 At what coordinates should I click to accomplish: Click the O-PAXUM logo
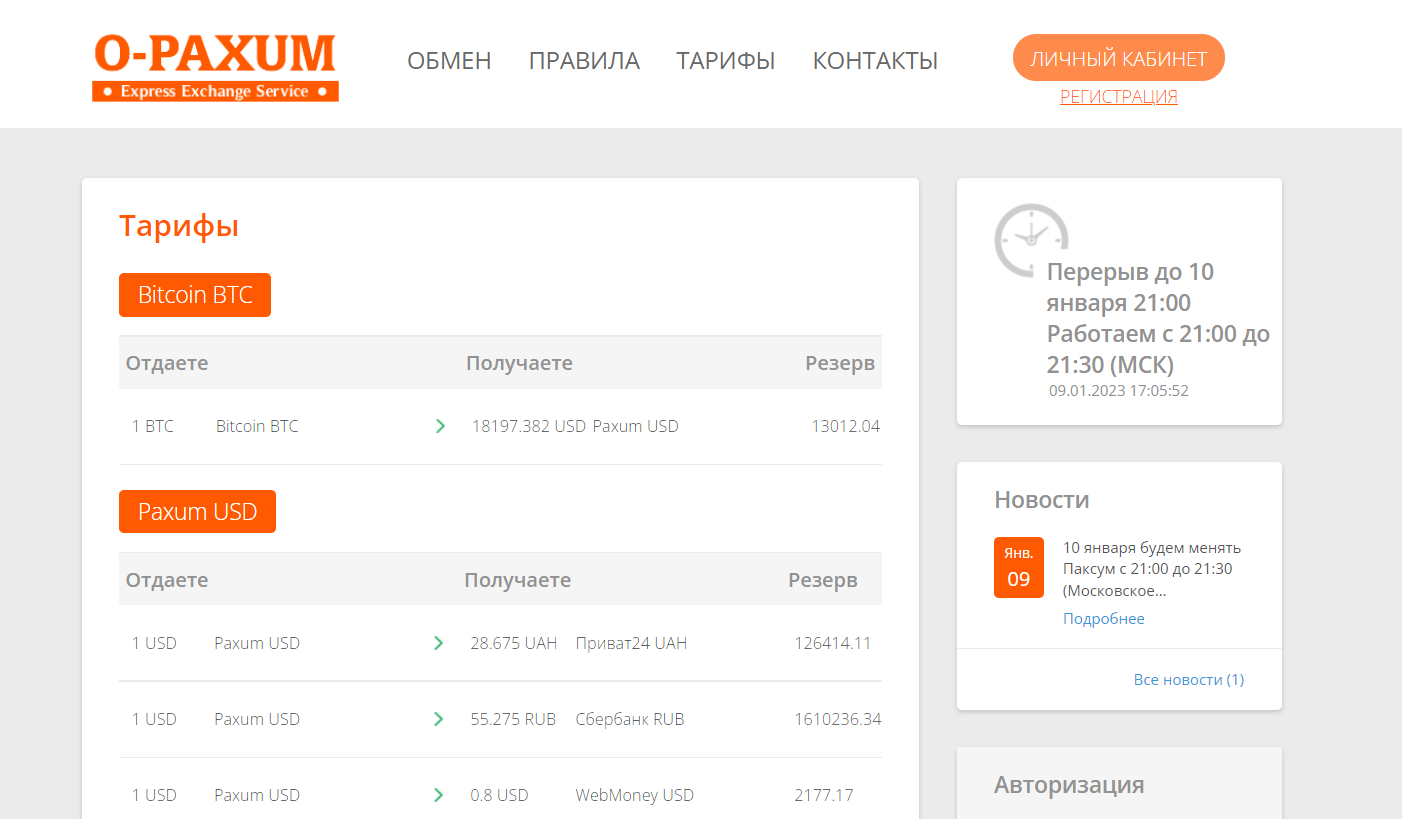click(215, 67)
